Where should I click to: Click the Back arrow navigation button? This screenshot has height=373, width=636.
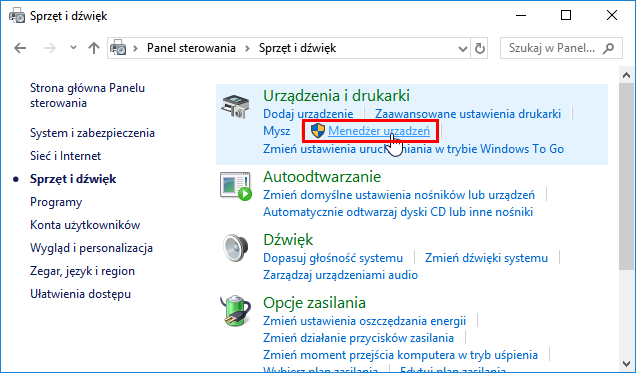(x=20, y=48)
